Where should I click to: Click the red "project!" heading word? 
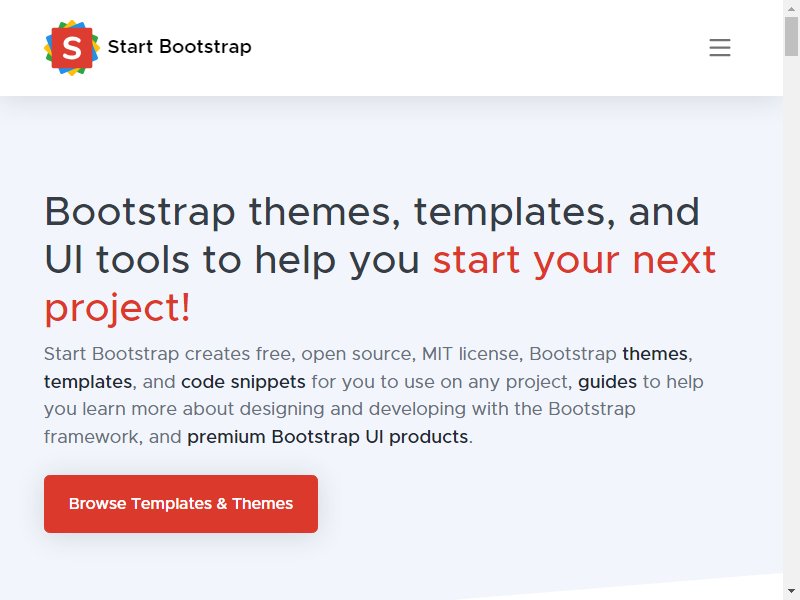click(x=117, y=309)
